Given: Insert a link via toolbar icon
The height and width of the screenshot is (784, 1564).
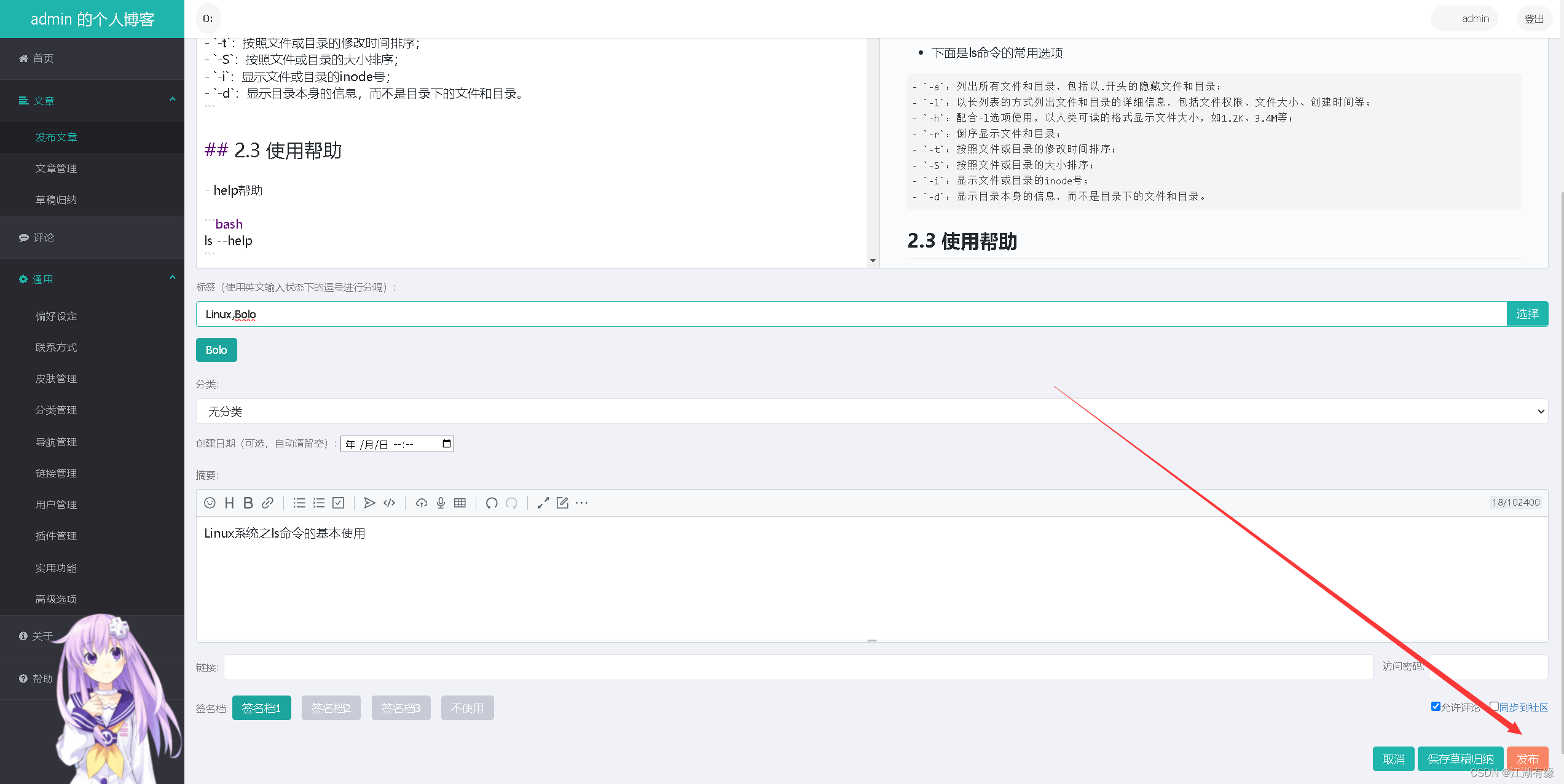Looking at the screenshot, I should (x=267, y=503).
